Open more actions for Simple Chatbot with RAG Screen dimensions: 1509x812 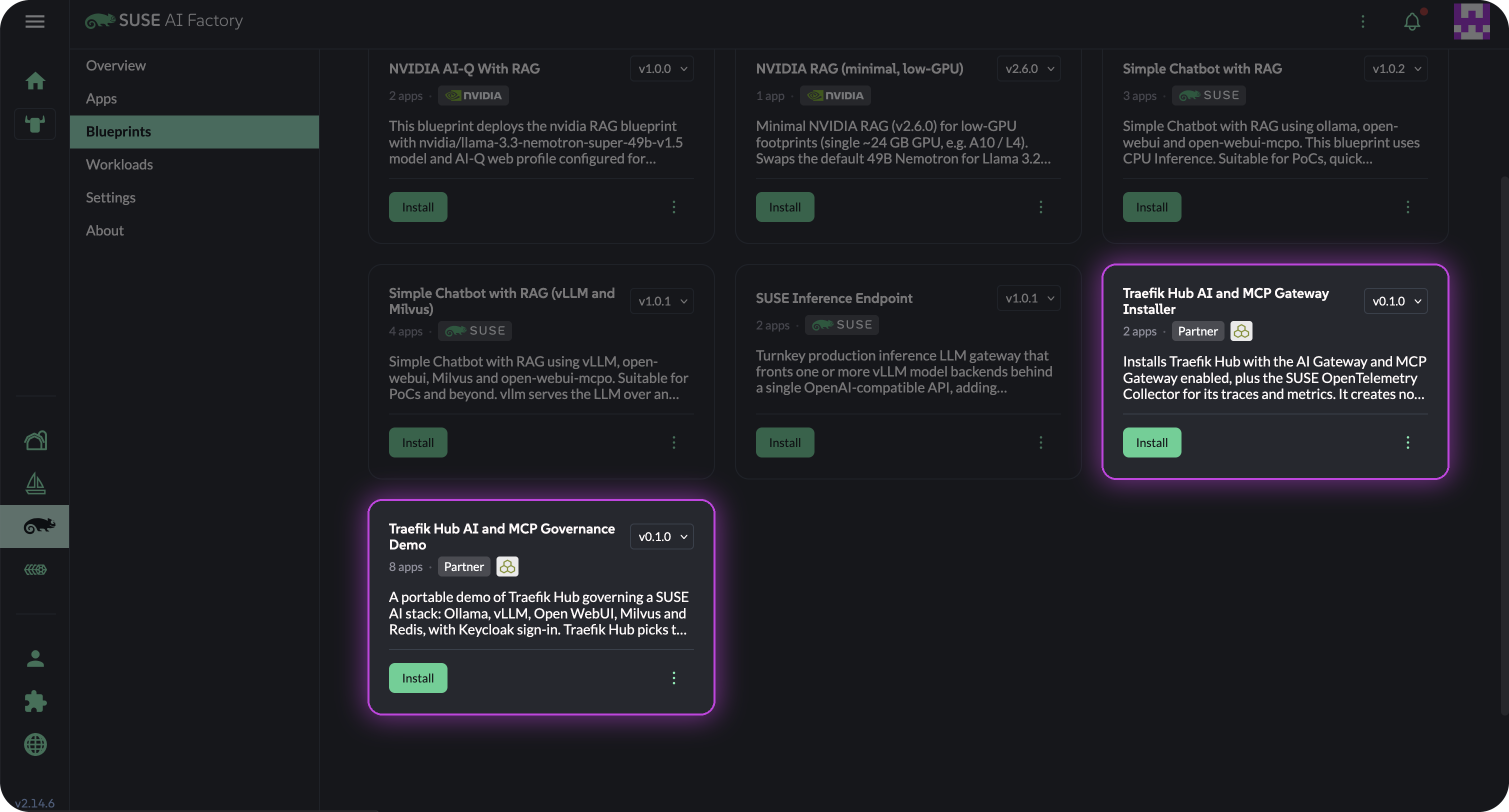(x=1407, y=207)
